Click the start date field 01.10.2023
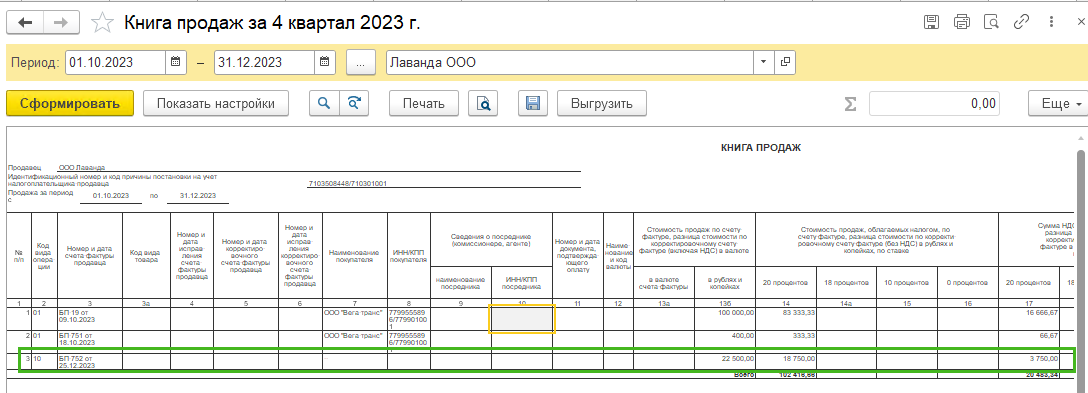This screenshot has width=1088, height=393. (116, 62)
